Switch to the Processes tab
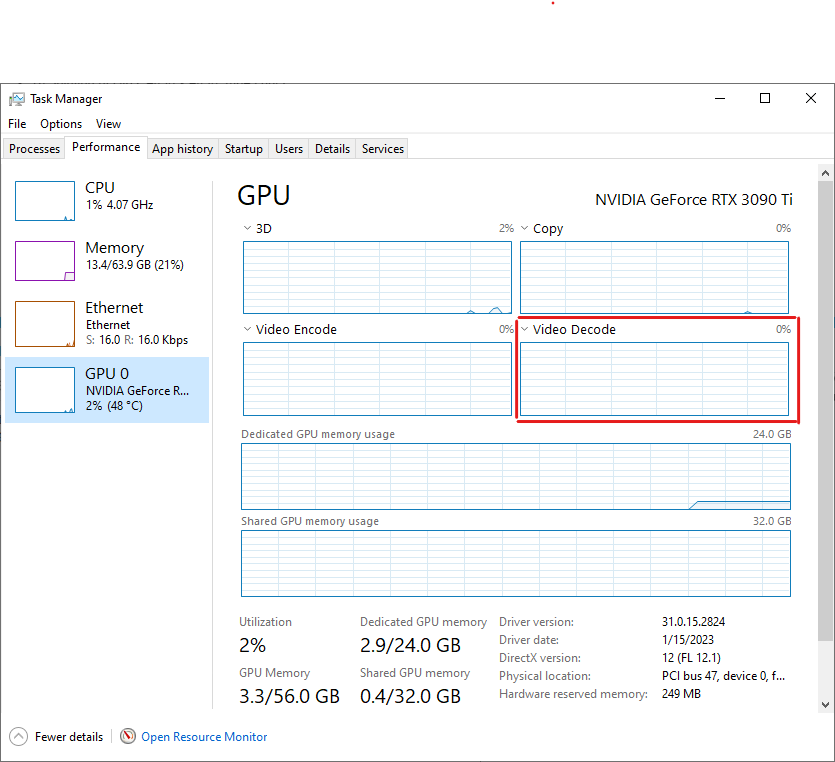This screenshot has width=835, height=762. click(35, 149)
